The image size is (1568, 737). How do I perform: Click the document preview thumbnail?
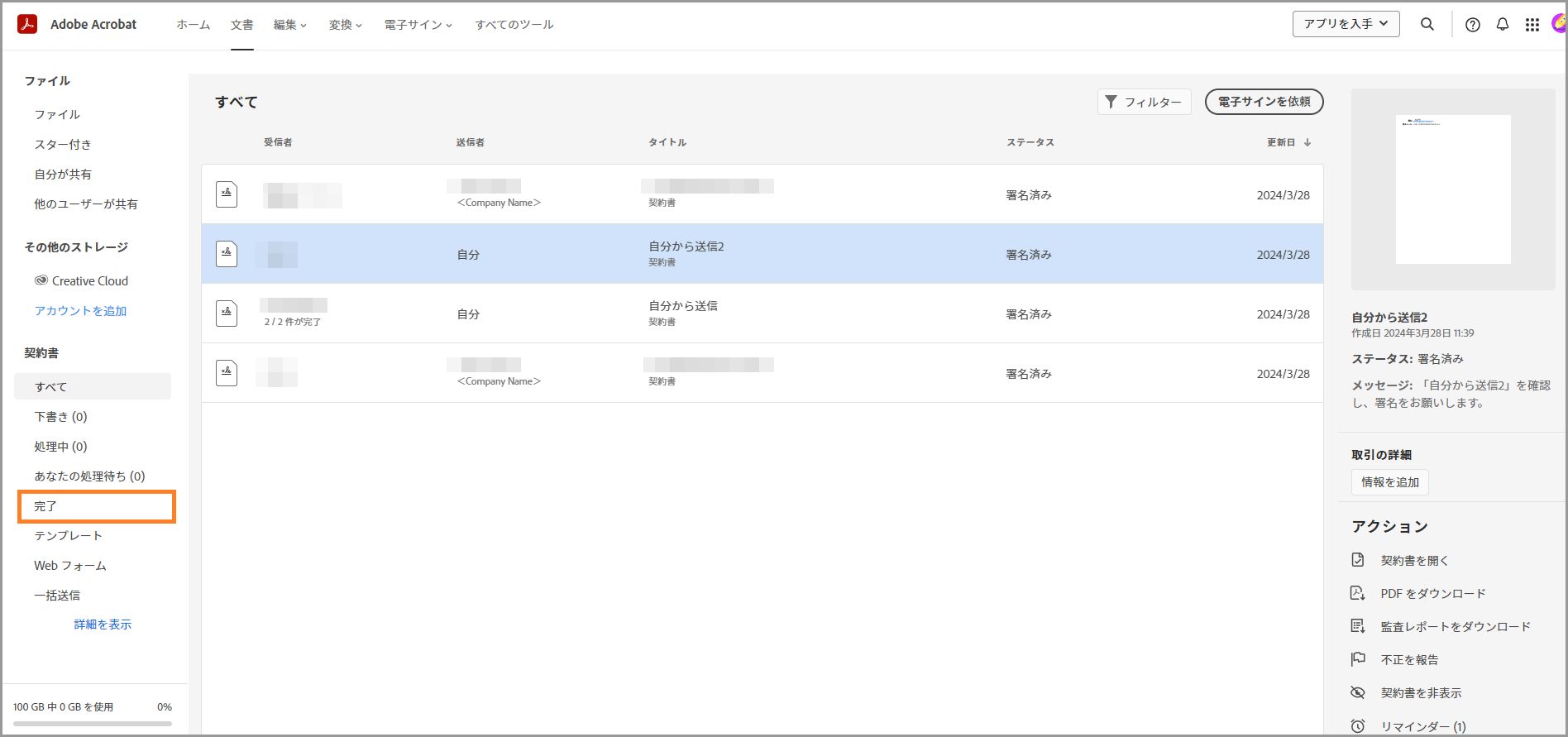coord(1453,189)
